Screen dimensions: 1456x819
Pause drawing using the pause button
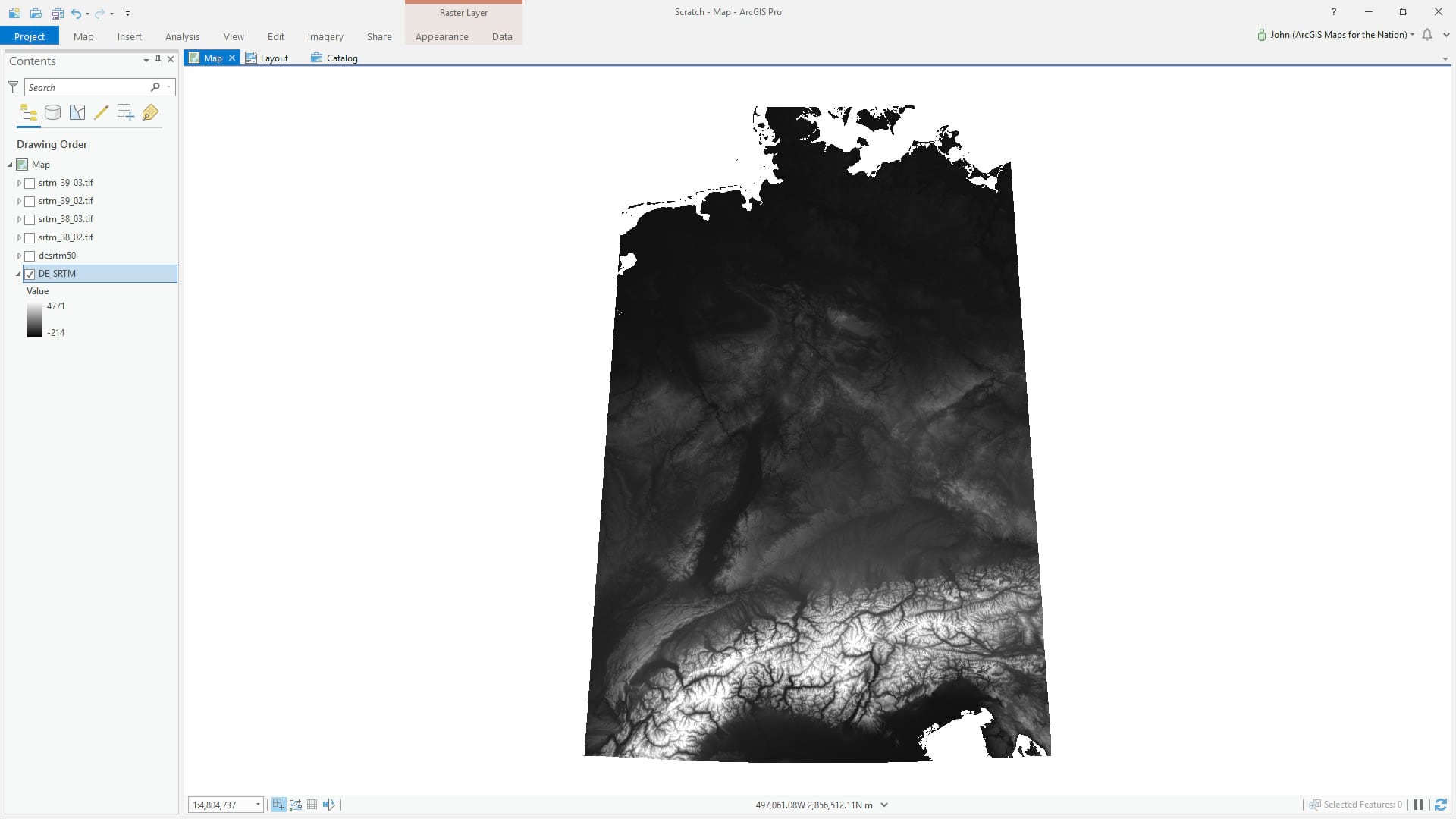[1418, 805]
